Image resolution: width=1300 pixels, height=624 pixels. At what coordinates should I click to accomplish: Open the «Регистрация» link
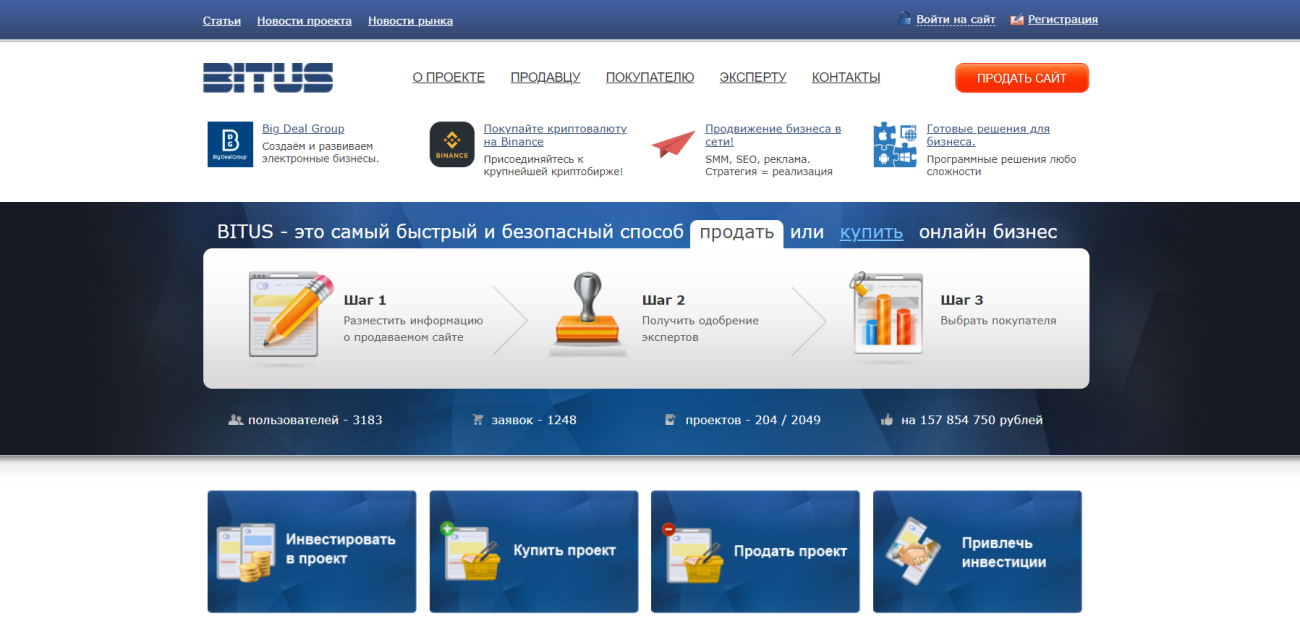[x=1062, y=19]
